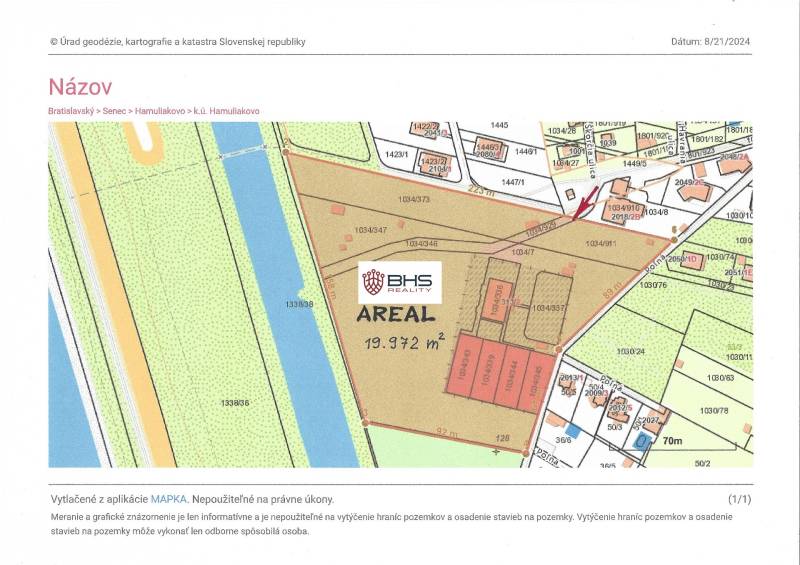Click parcel label 1034/8
The width and height of the screenshot is (800, 565).
point(656,212)
